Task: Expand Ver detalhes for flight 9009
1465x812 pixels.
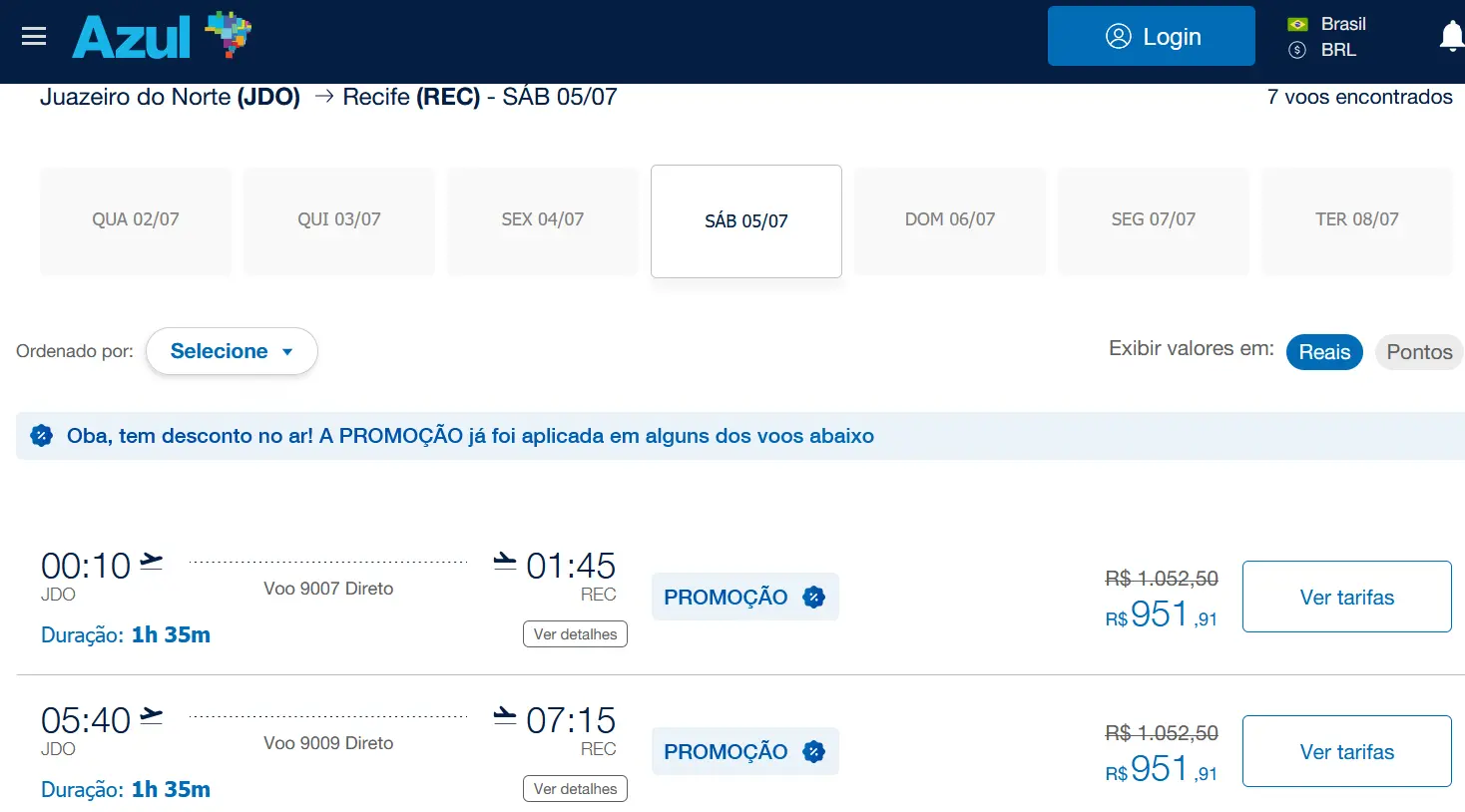Action: (x=575, y=789)
